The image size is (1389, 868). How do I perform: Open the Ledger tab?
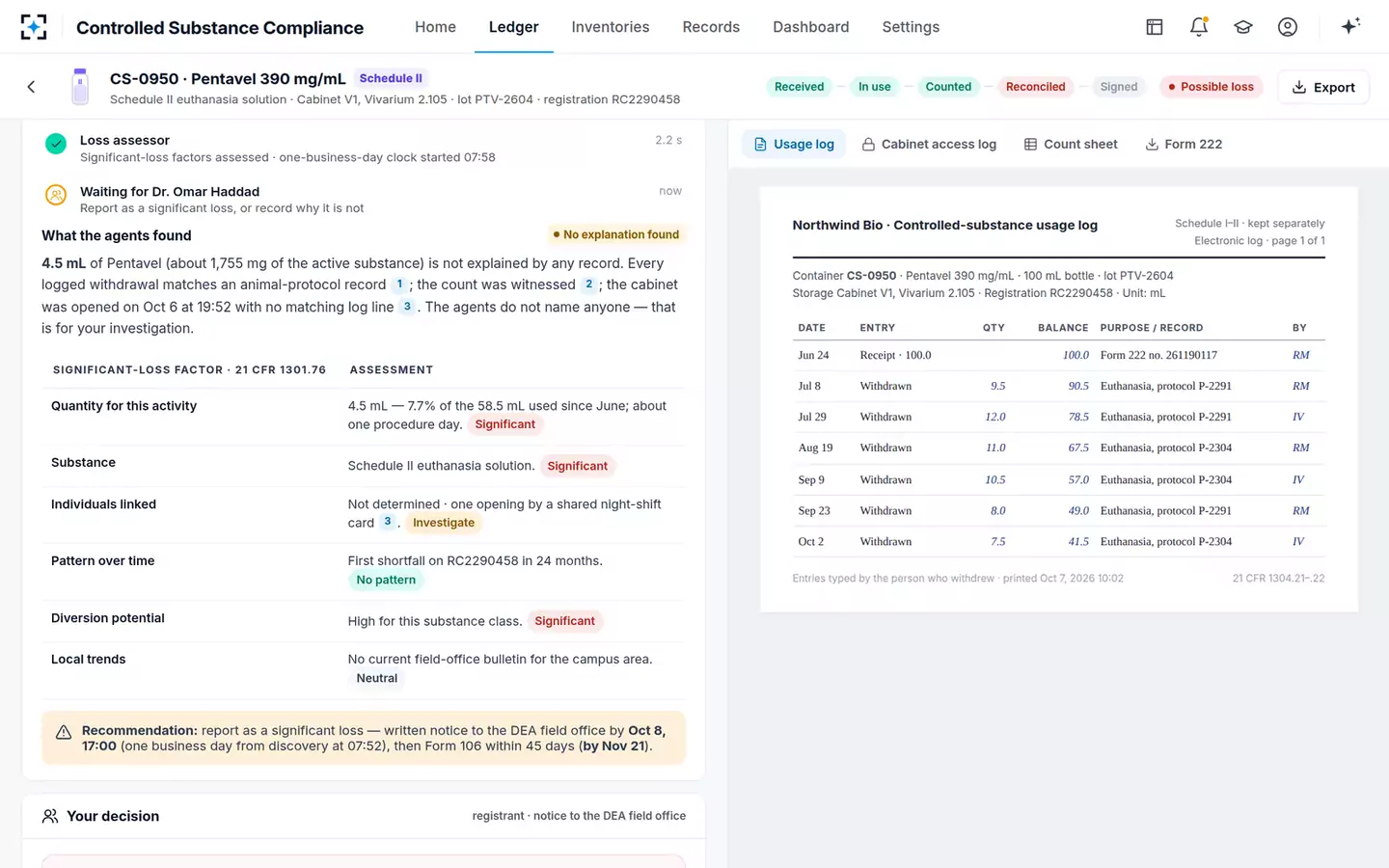[x=513, y=27]
